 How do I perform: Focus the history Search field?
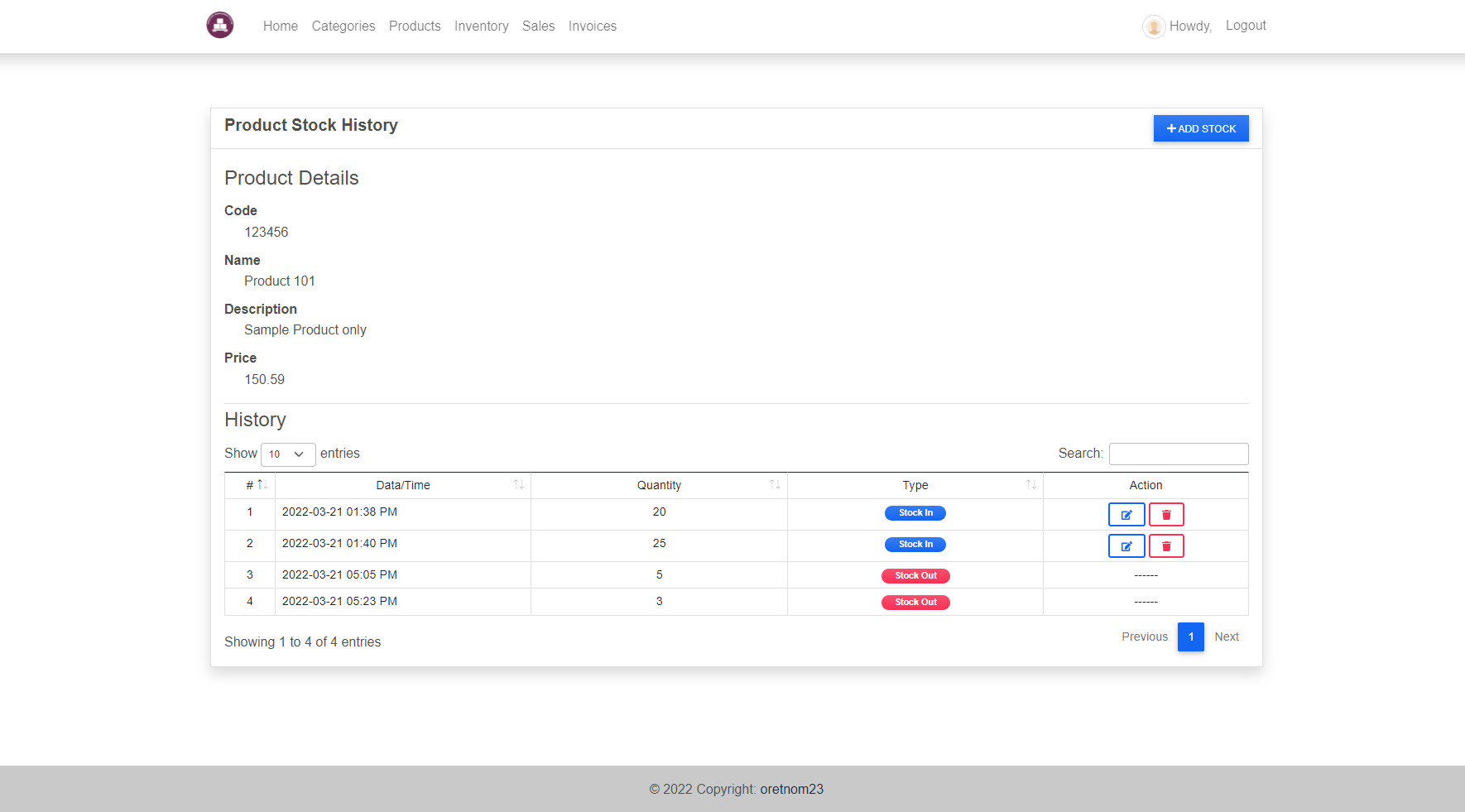point(1179,454)
